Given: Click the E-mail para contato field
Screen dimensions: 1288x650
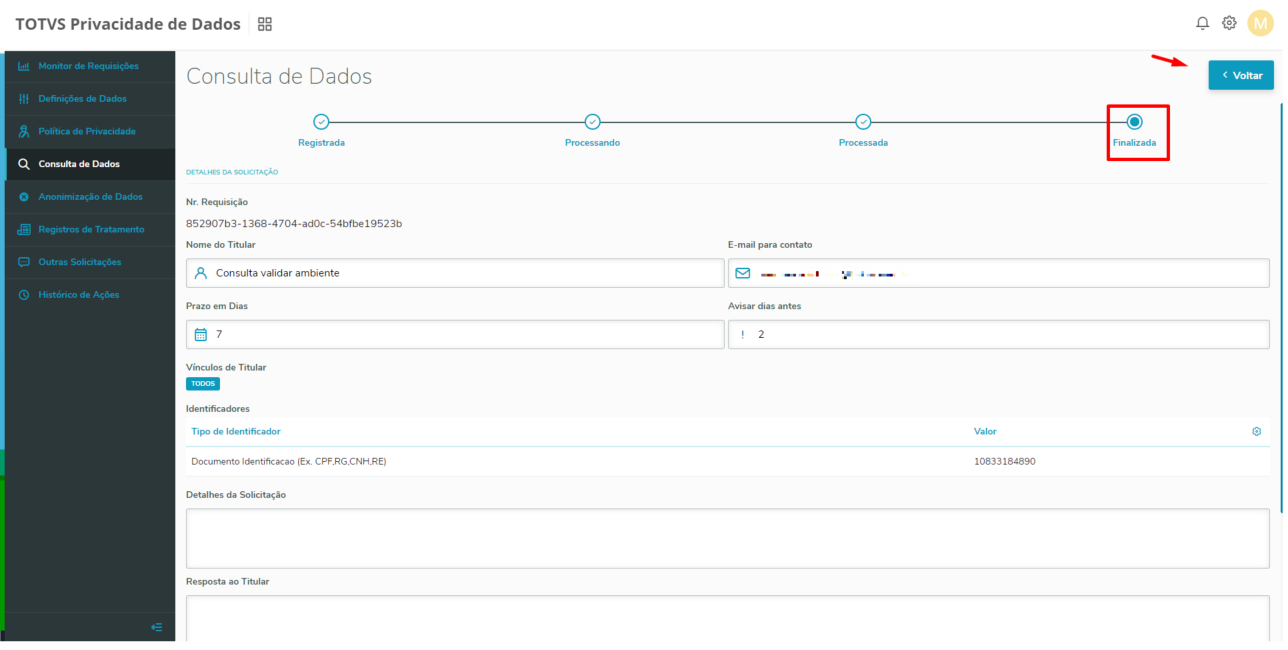Looking at the screenshot, I should point(999,273).
